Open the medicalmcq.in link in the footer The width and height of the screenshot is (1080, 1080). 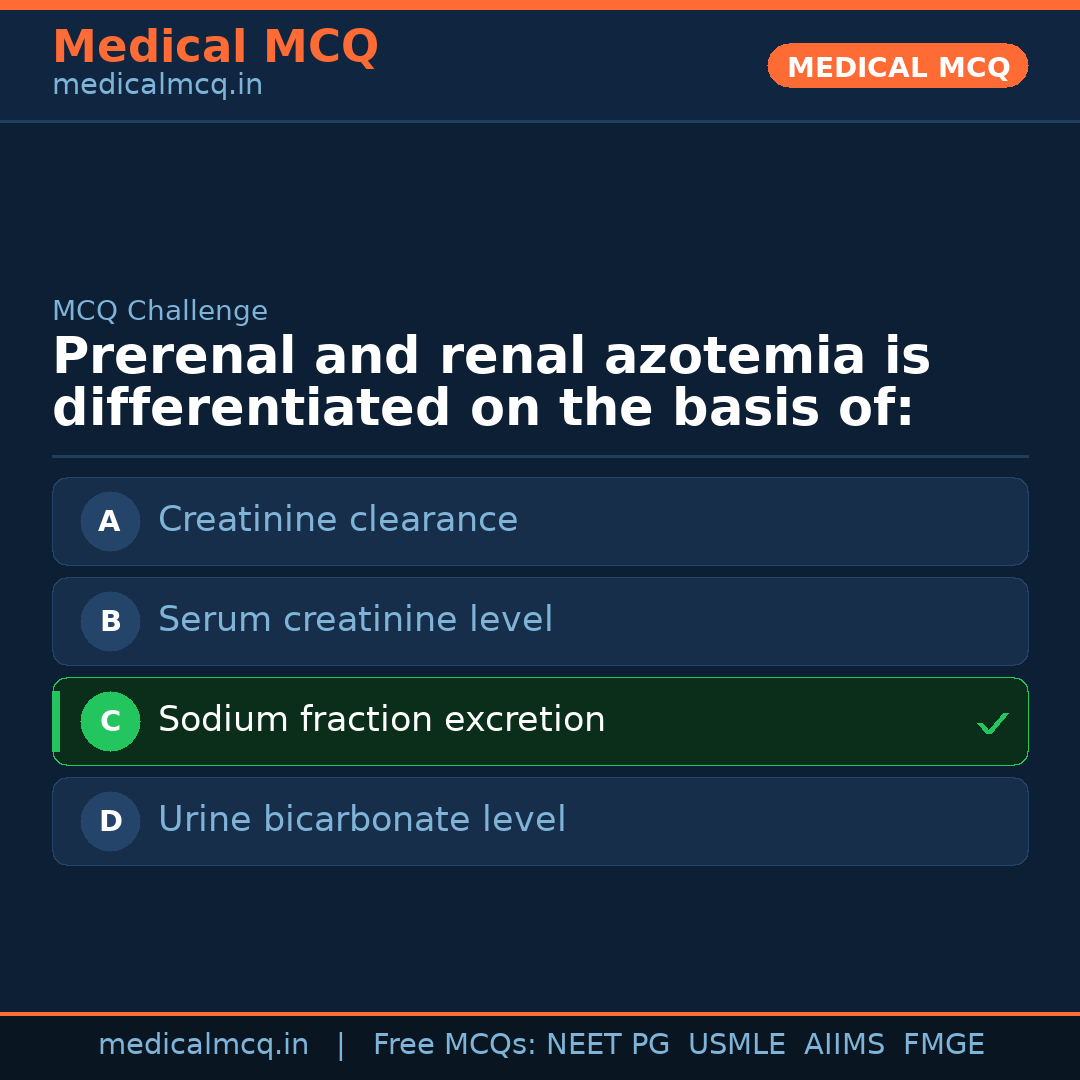[x=203, y=1045]
